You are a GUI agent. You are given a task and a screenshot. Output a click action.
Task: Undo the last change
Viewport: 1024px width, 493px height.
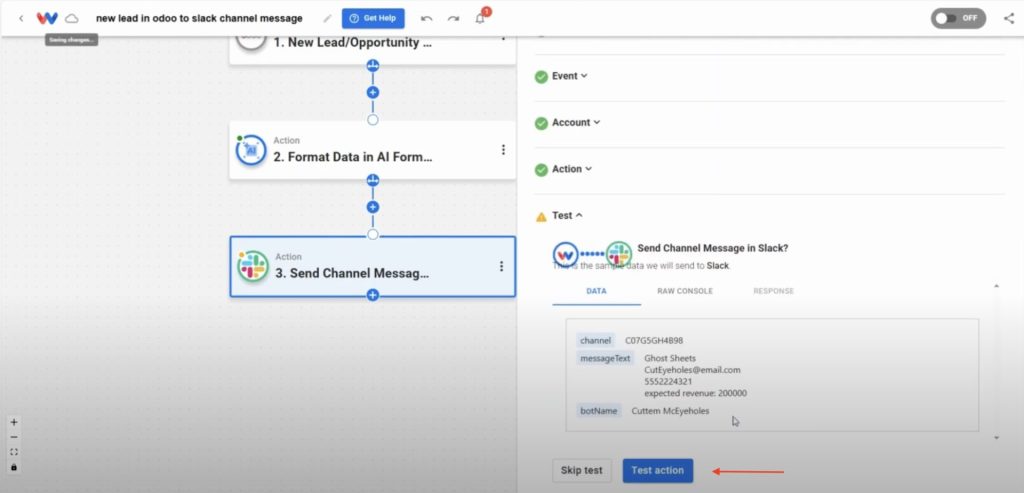point(426,18)
